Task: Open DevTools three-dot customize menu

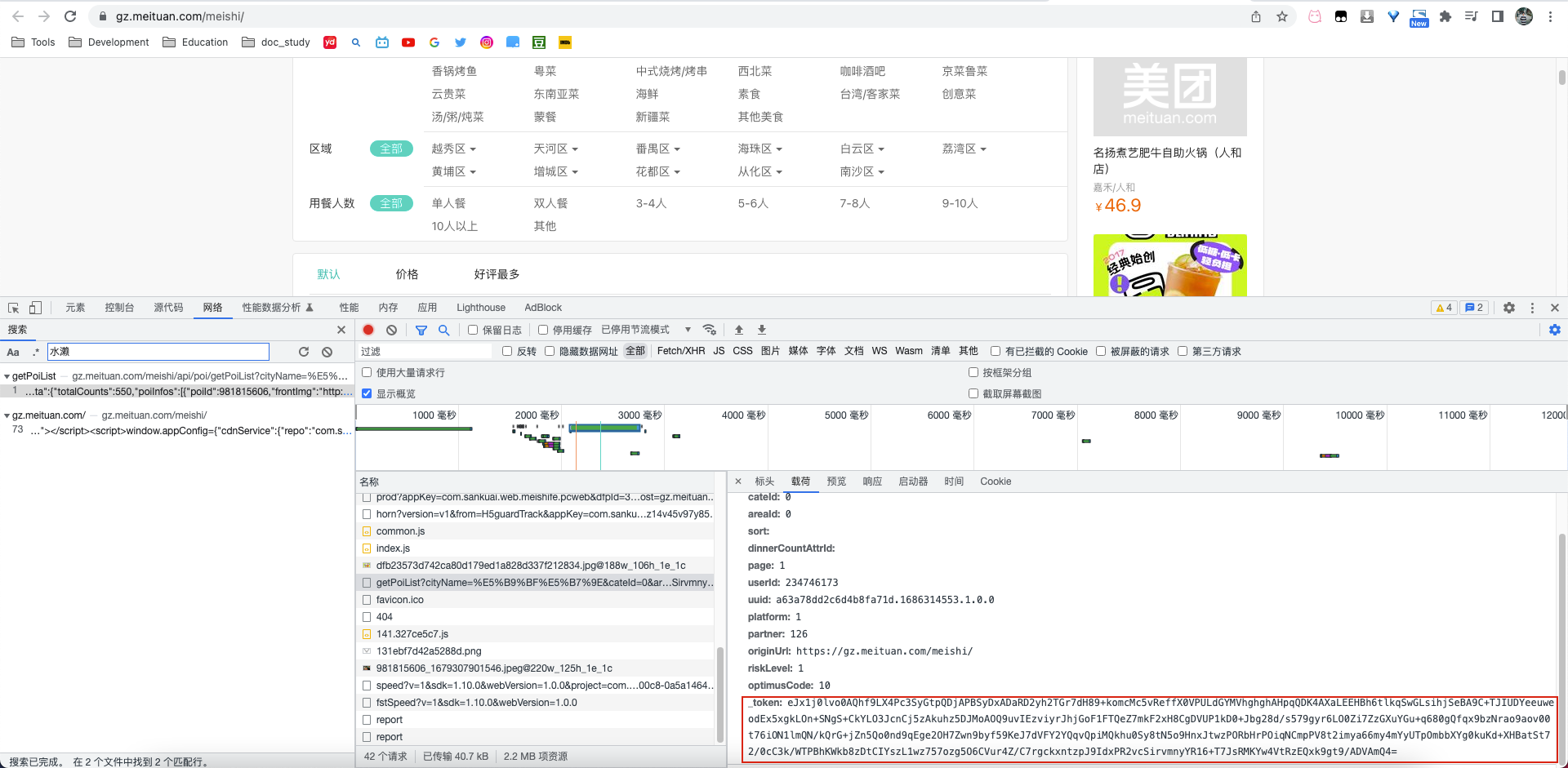Action: tap(1532, 308)
